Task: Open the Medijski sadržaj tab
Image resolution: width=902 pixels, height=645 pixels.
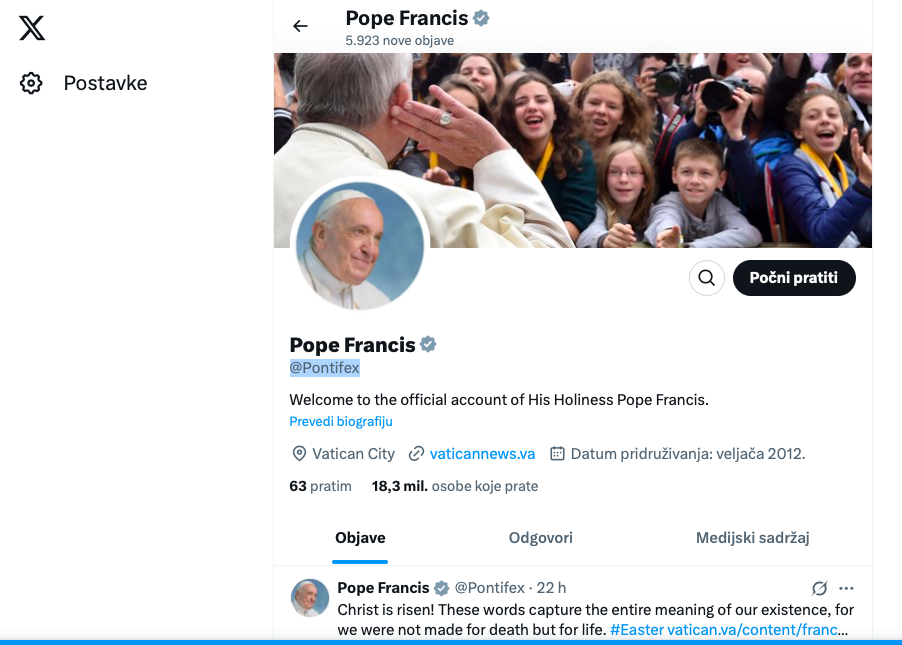Action: point(752,538)
